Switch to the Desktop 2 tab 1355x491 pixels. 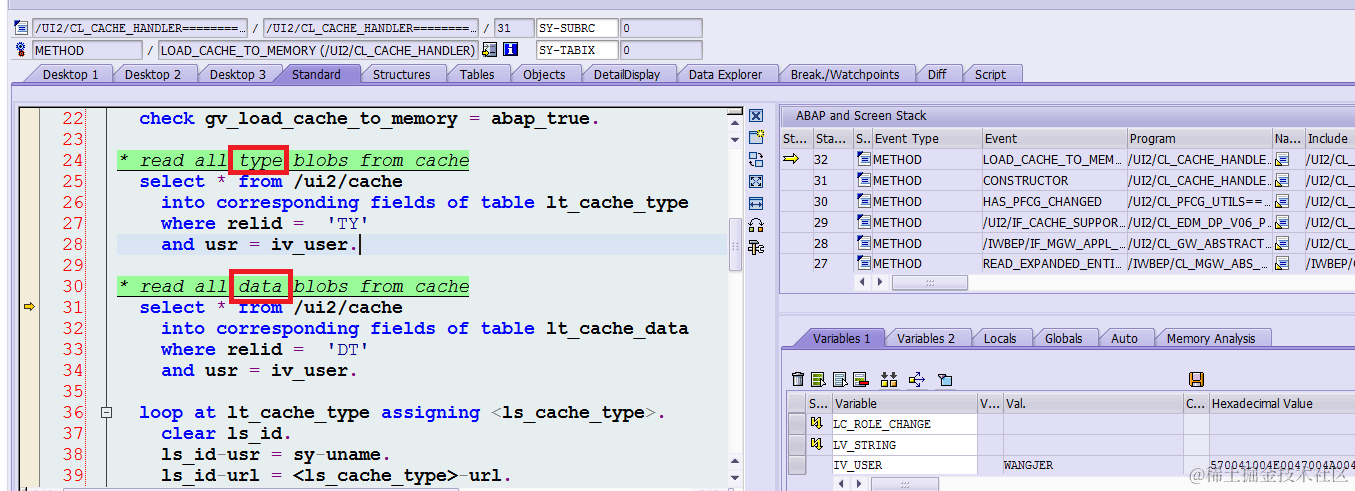pyautogui.click(x=153, y=74)
